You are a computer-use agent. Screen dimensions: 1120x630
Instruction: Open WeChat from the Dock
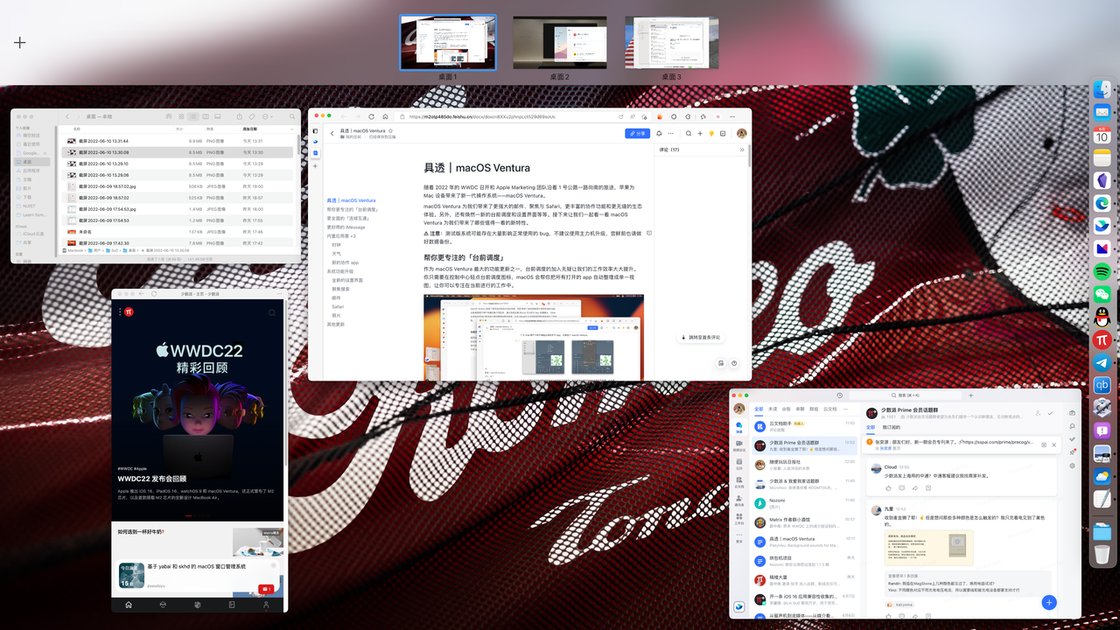(x=1102, y=294)
